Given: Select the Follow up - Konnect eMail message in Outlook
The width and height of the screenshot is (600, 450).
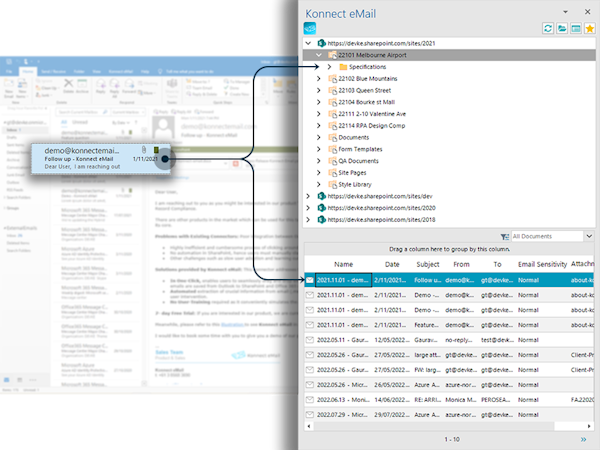Looking at the screenshot, I should (x=100, y=158).
